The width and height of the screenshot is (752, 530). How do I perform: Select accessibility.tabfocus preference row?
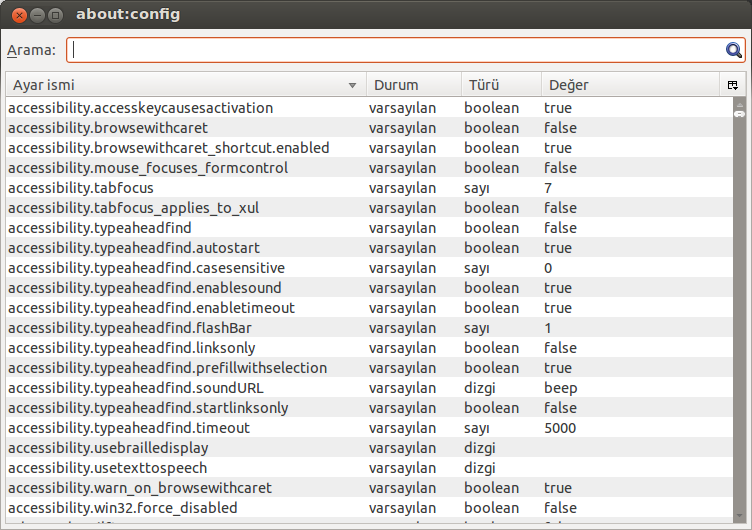[369, 188]
